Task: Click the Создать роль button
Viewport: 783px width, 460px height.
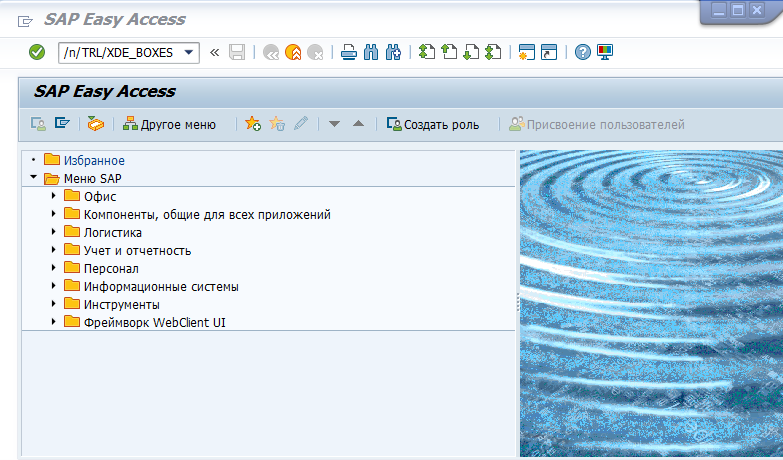Action: pyautogui.click(x=433, y=124)
